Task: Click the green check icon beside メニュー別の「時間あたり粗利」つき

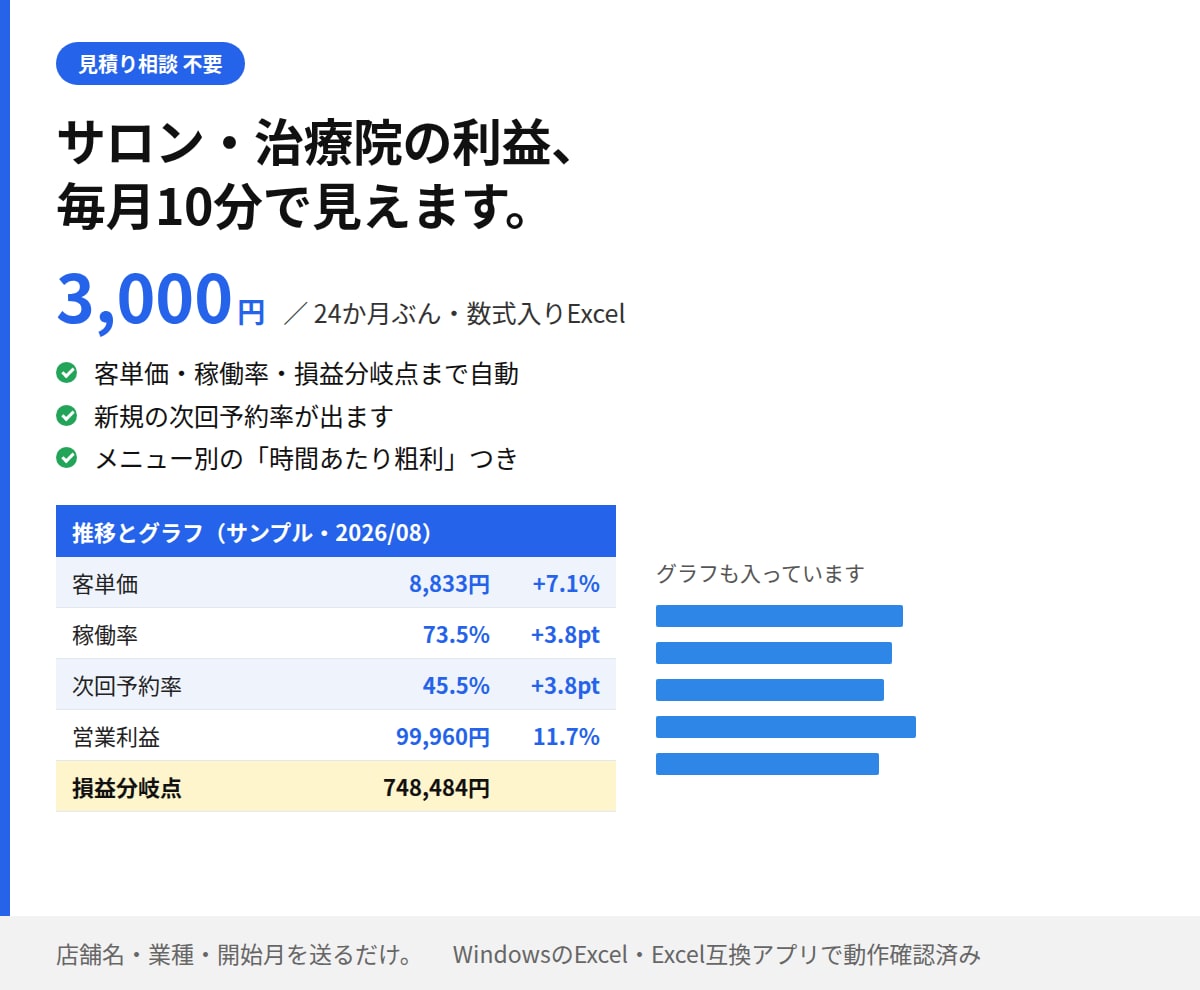Action: (67, 458)
